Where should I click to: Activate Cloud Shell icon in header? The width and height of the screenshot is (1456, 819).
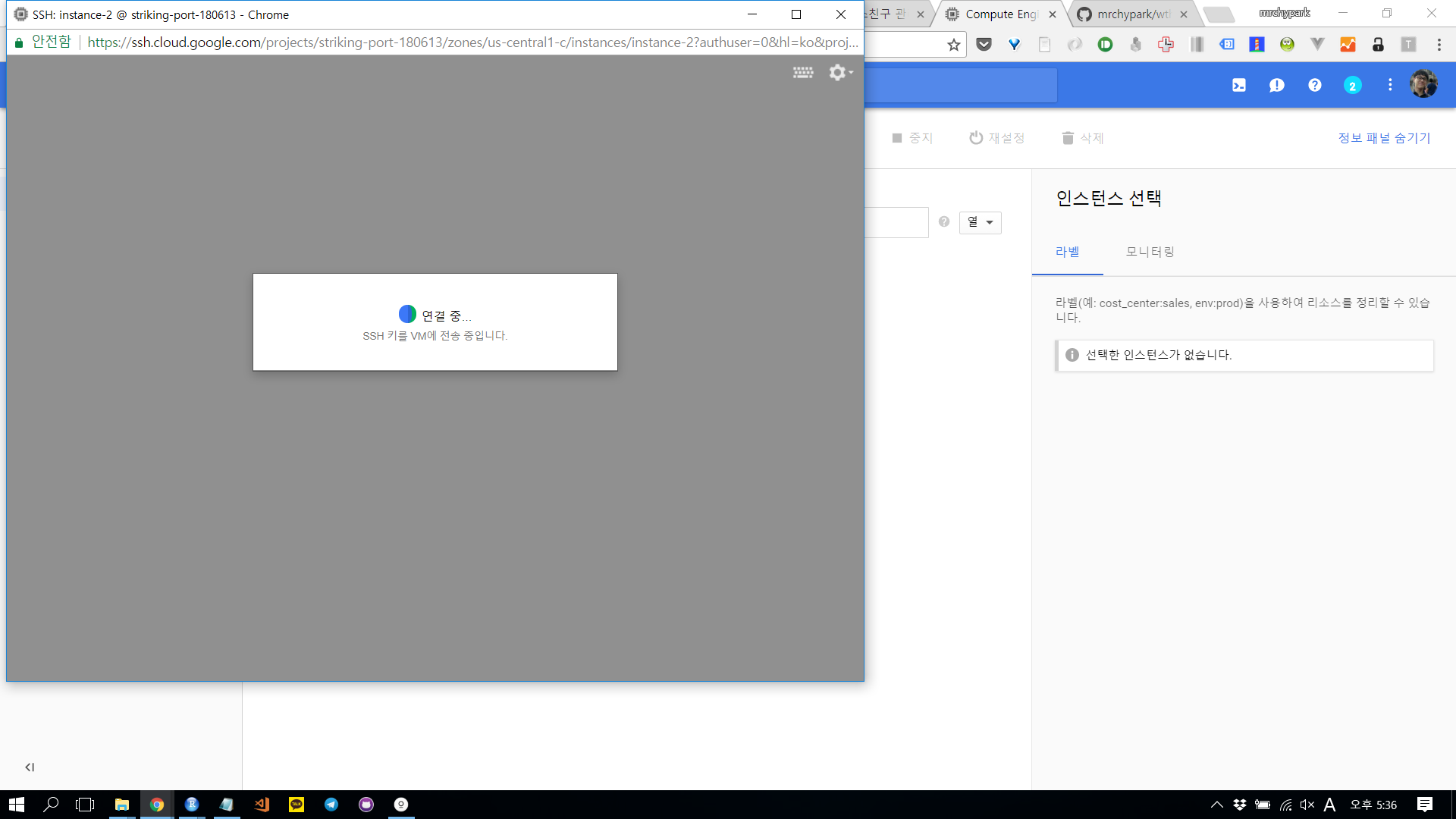1239,86
